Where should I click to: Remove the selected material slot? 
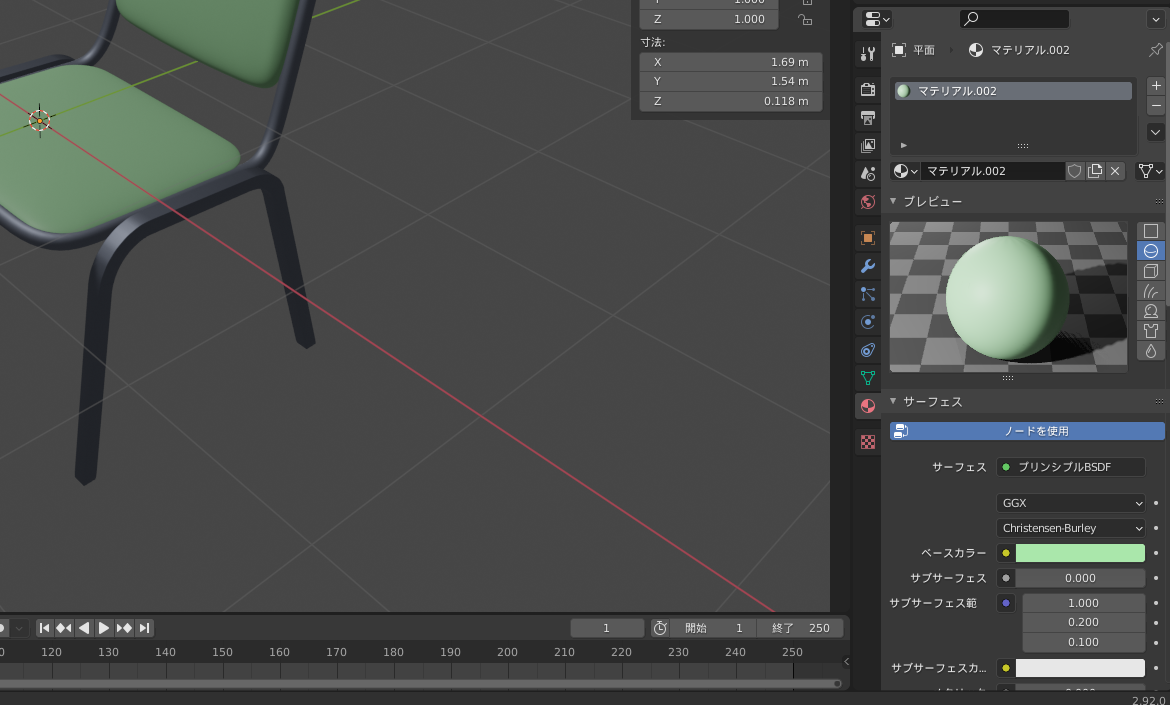click(x=1156, y=106)
